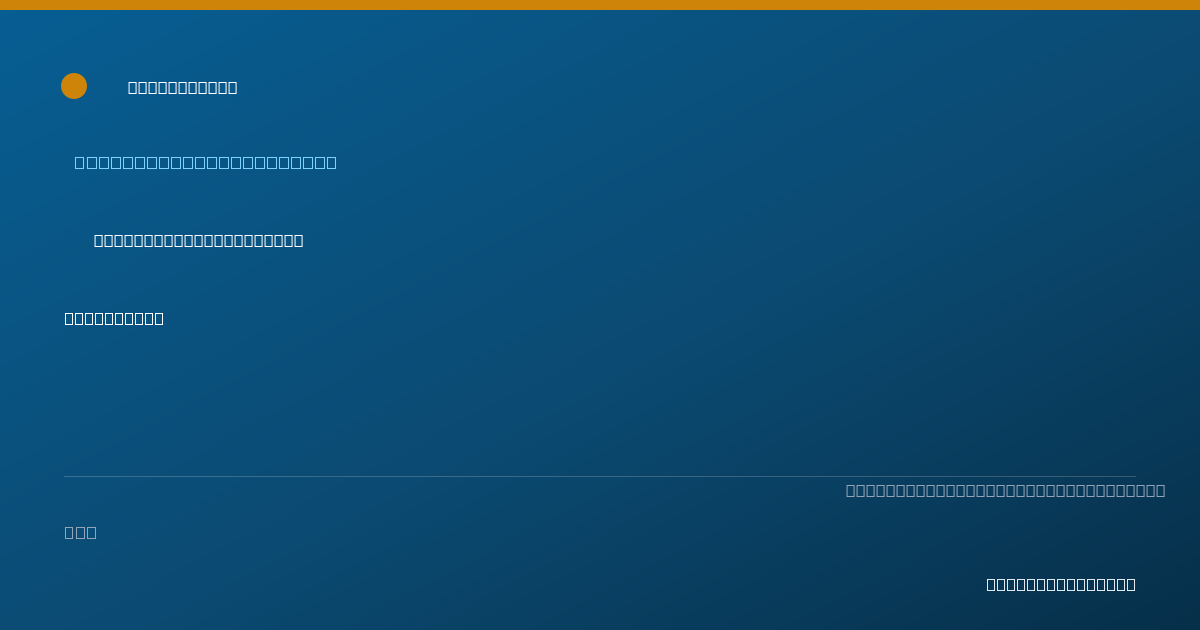Click the orange bar along the top edge
Viewport: 1200px width, 630px height.
600,5
